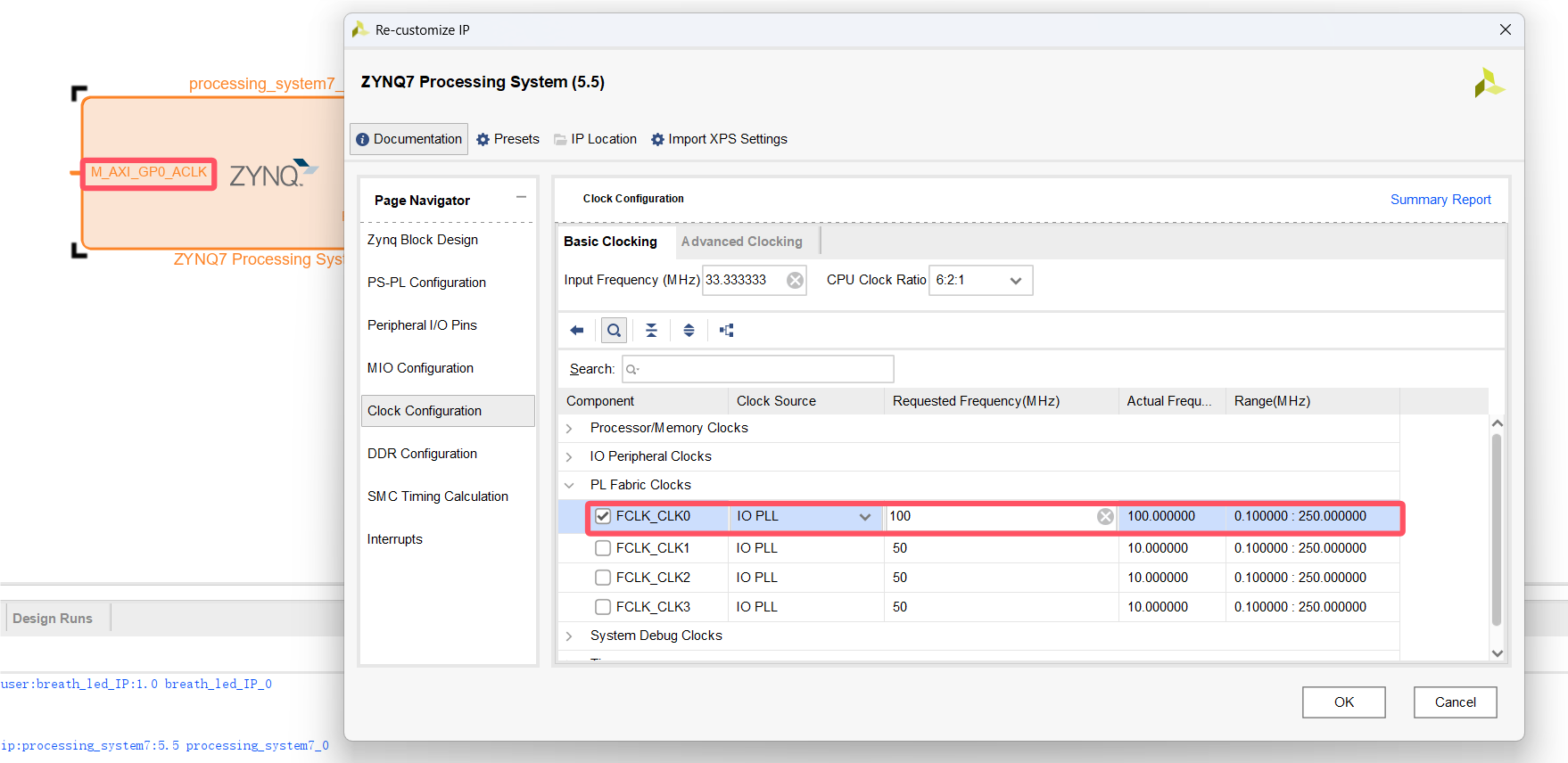
Task: Click the ZYNQ logo on the block diagram
Action: click(274, 174)
